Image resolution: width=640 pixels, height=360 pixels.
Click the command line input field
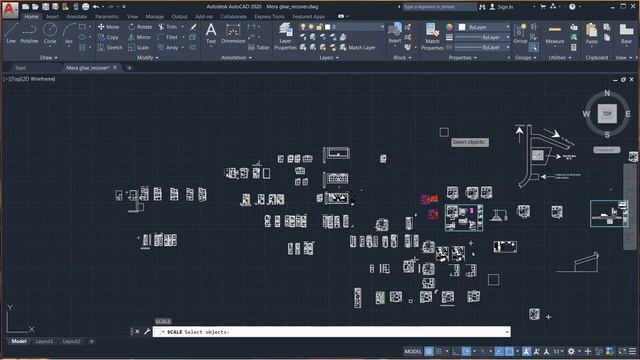[x=331, y=332]
